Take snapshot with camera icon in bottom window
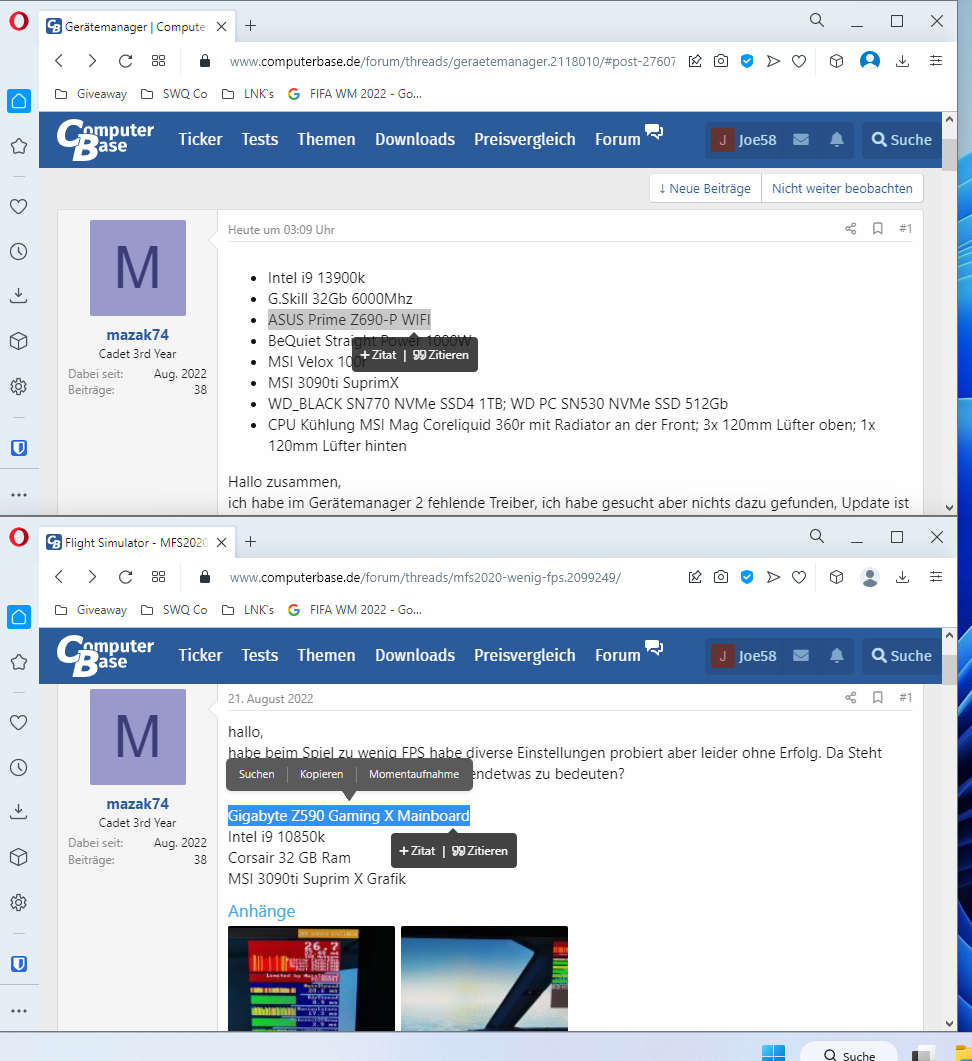Image resolution: width=972 pixels, height=1061 pixels. click(721, 577)
